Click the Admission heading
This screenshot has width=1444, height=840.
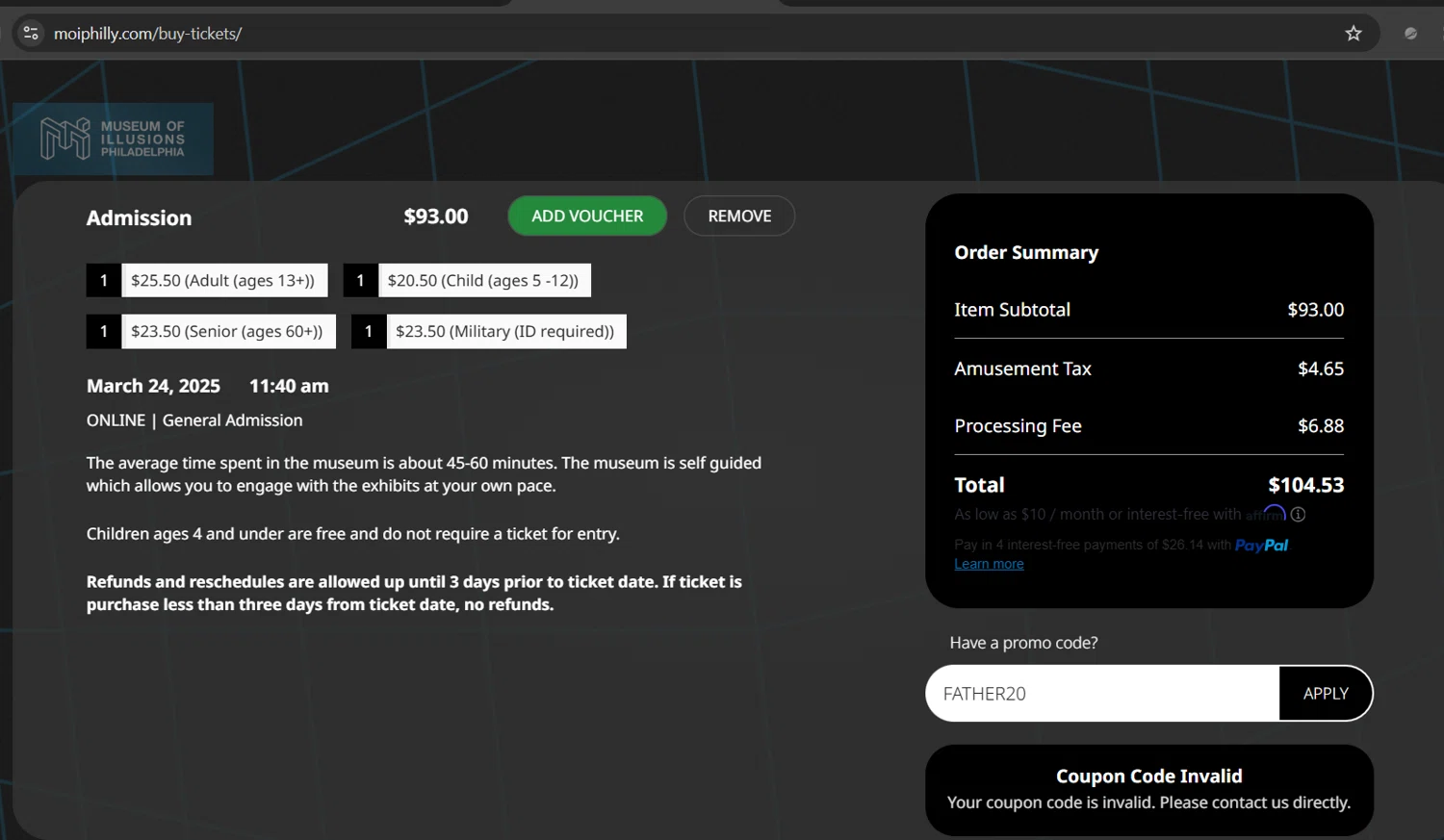click(x=139, y=218)
